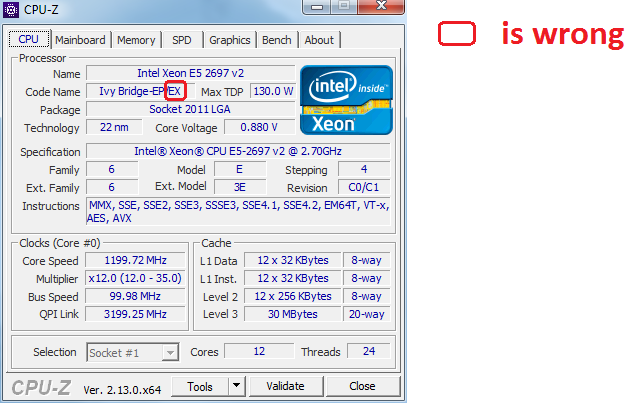Click the Multiplier value x12.0 (12.0 - 35.0)
This screenshot has width=631, height=403.
point(135,279)
